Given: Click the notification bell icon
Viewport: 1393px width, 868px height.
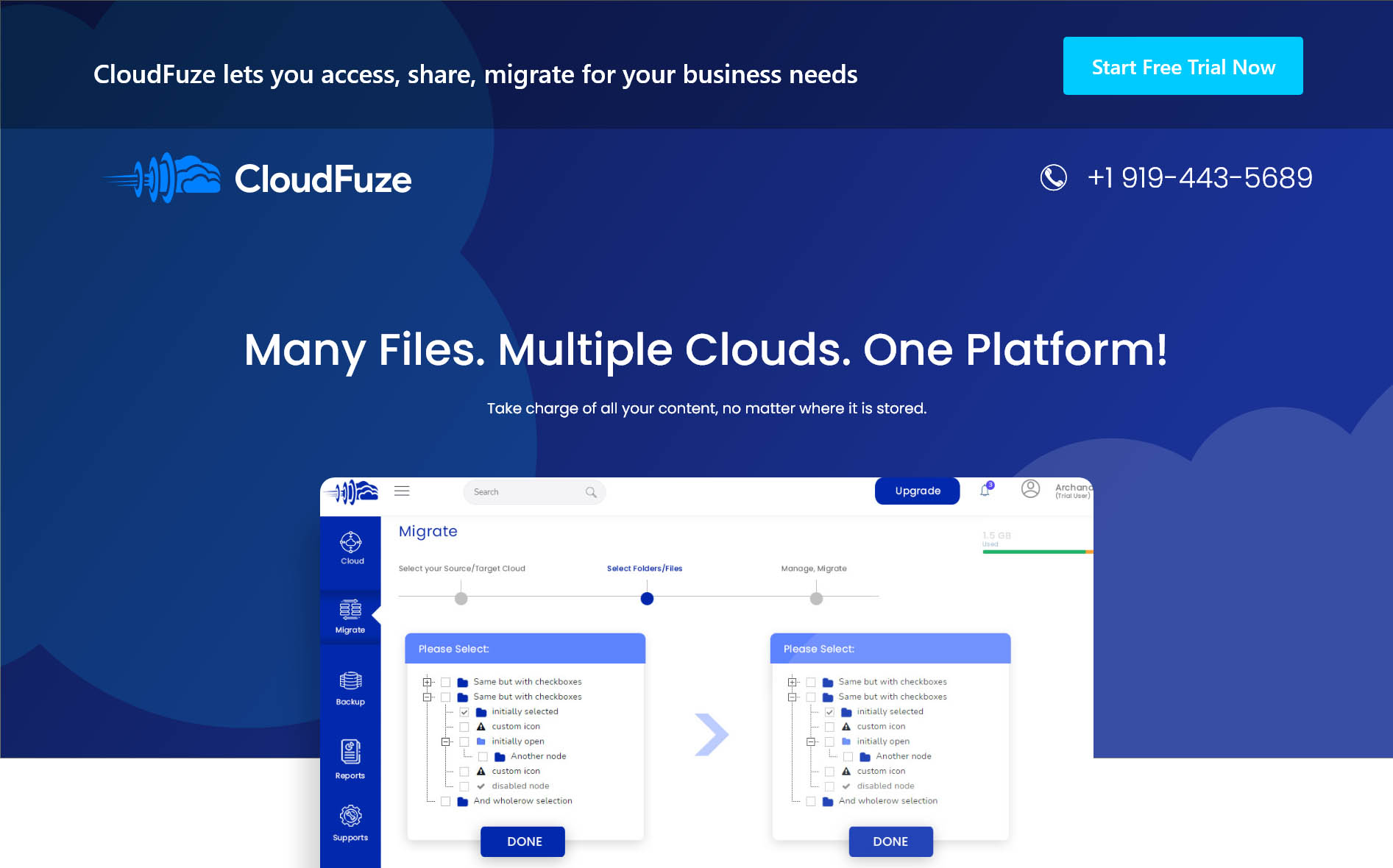Looking at the screenshot, I should click(985, 491).
